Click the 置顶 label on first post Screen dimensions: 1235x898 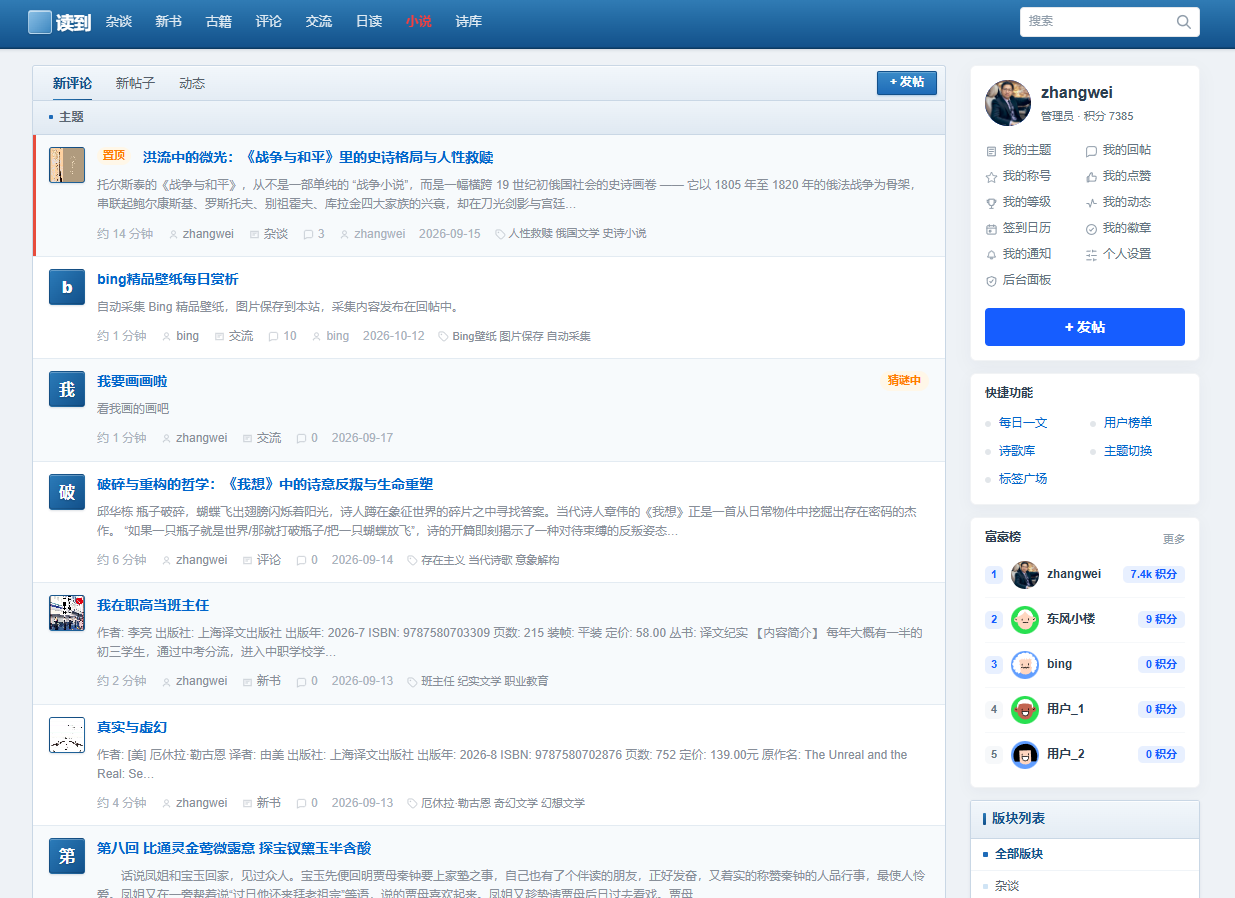click(114, 156)
